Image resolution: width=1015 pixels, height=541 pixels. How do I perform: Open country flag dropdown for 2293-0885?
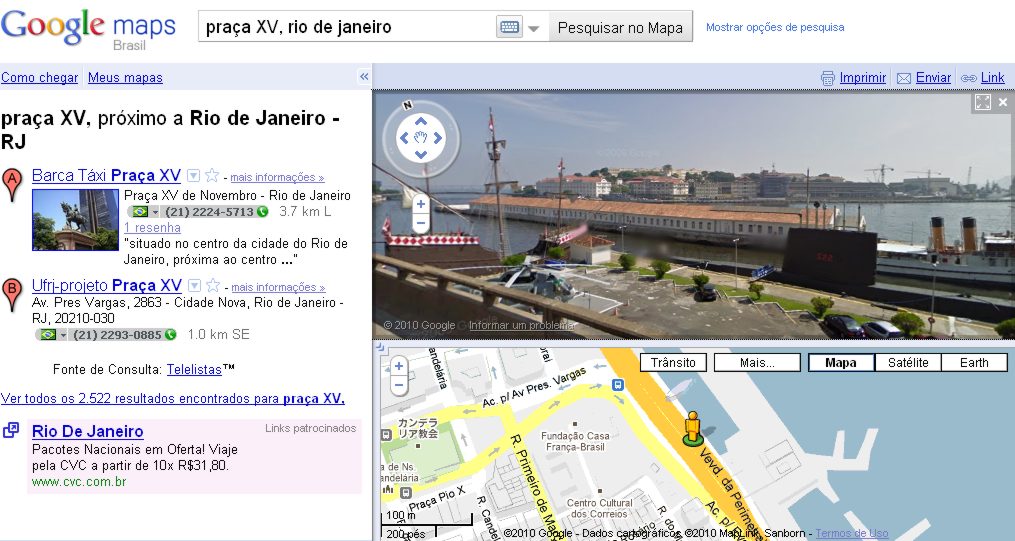[x=52, y=335]
